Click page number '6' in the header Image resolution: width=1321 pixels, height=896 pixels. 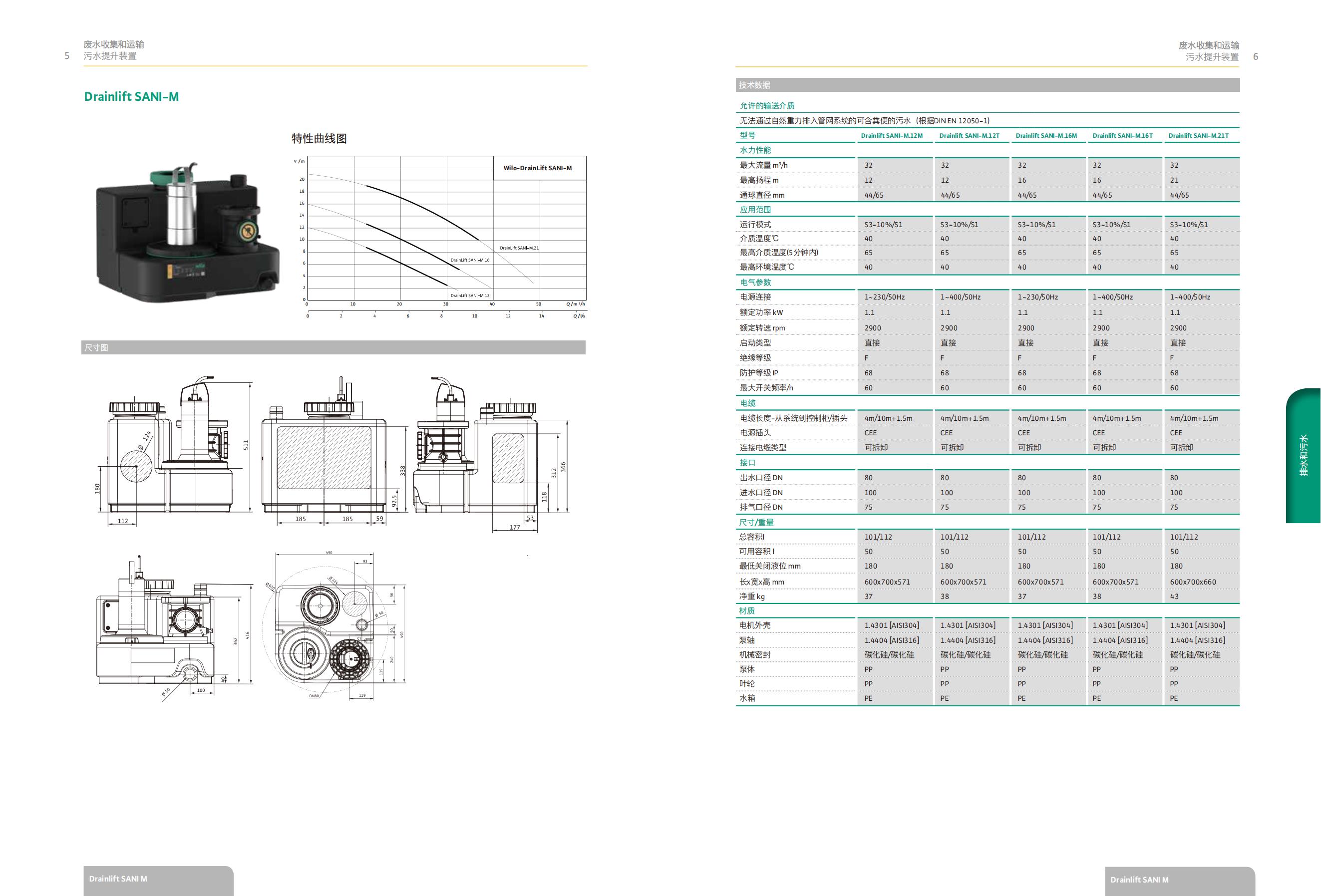tap(1256, 57)
